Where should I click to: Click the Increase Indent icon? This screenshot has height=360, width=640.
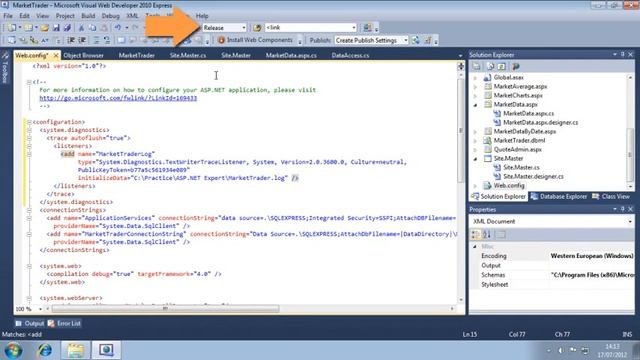(x=82, y=40)
